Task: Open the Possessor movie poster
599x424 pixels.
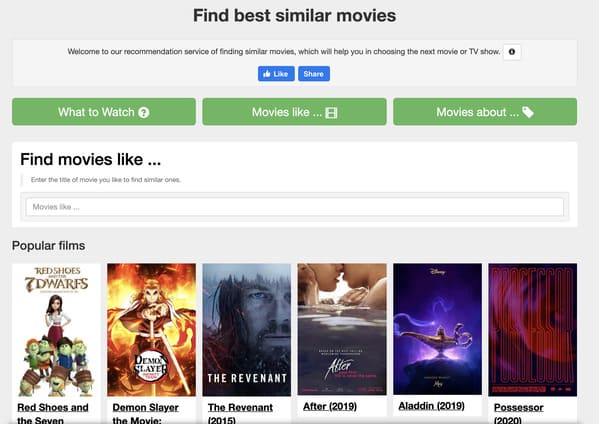Action: (533, 330)
